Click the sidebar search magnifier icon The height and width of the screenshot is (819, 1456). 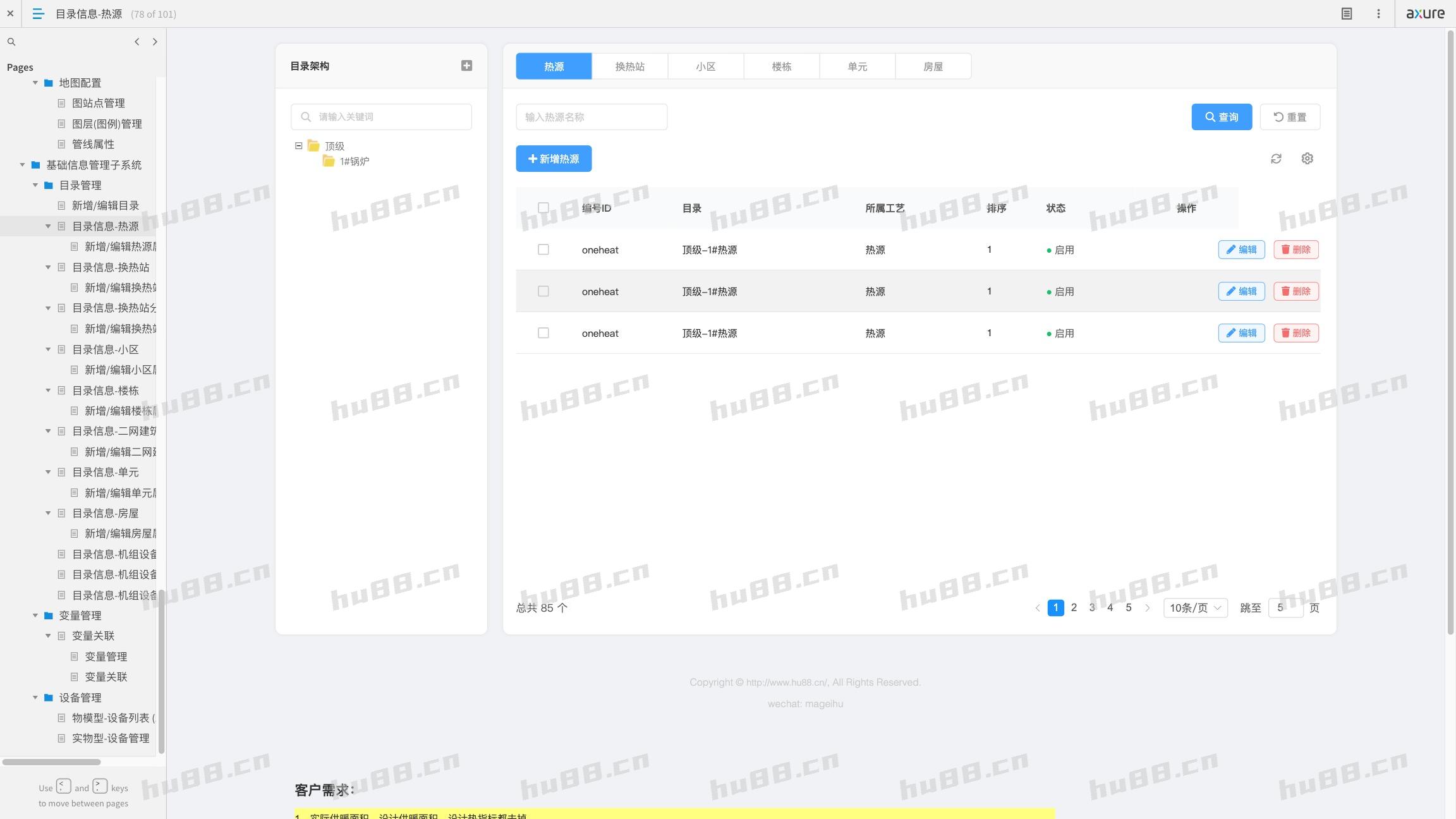coord(11,42)
